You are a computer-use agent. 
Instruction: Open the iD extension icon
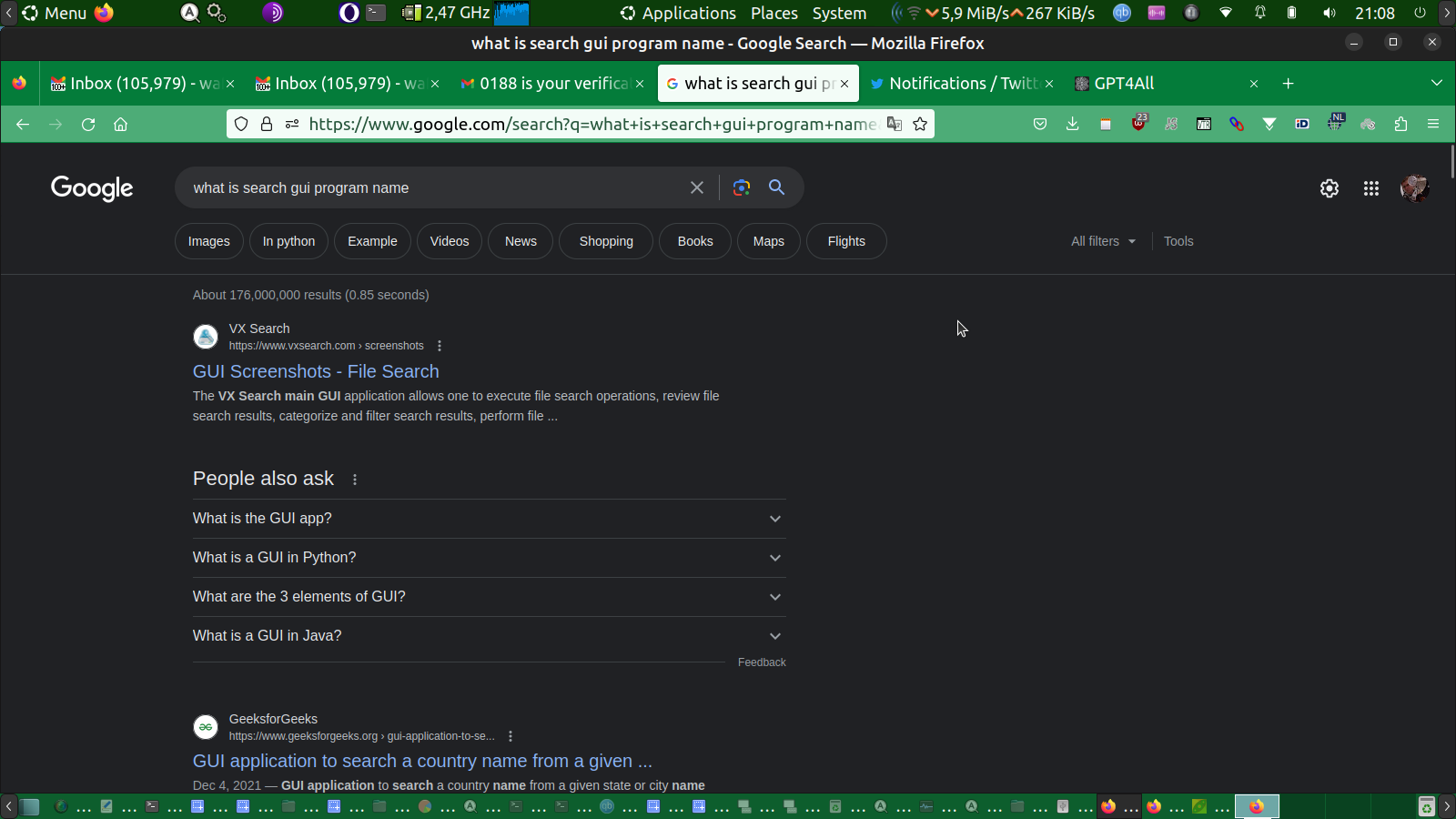pyautogui.click(x=1302, y=124)
